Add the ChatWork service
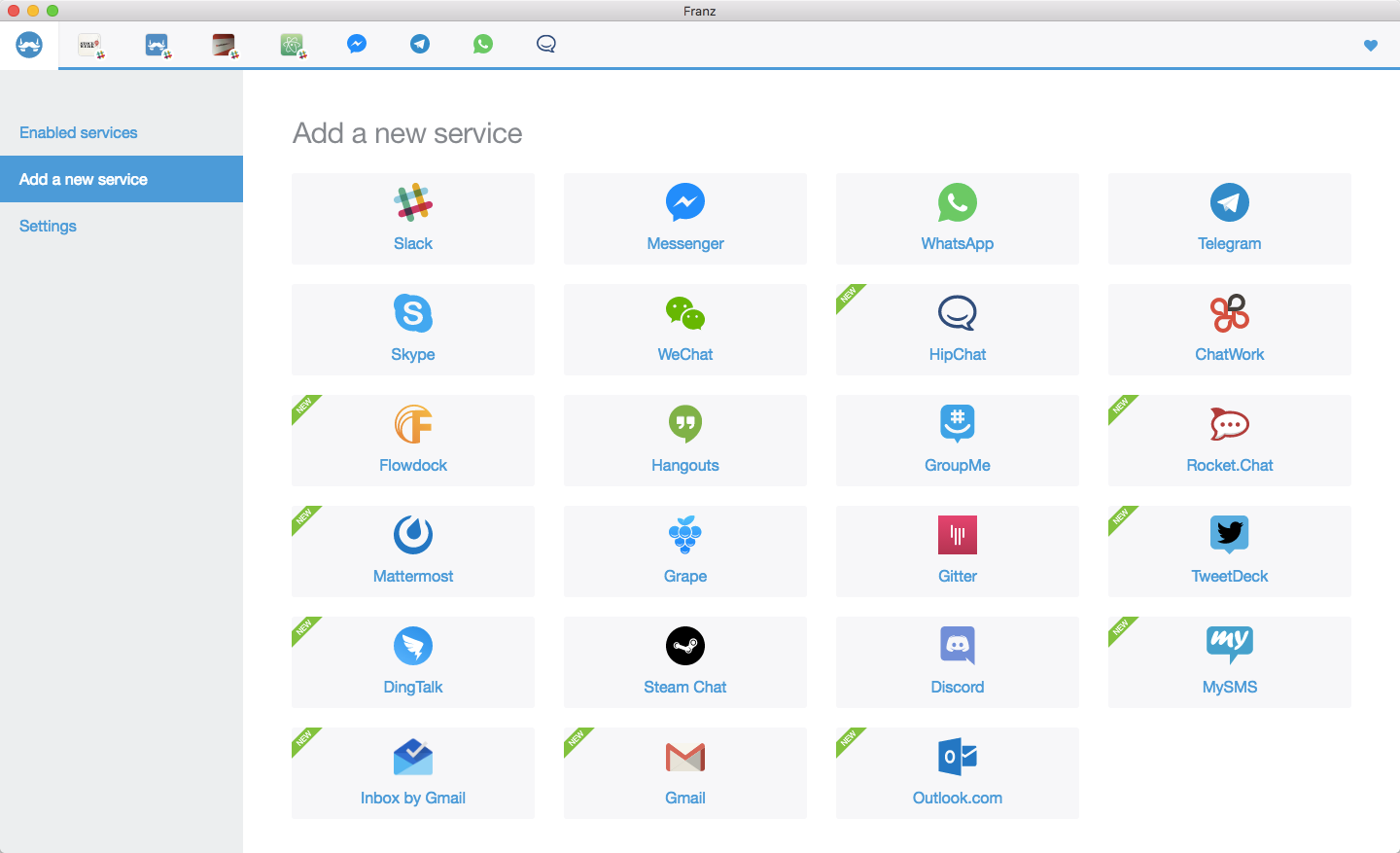This screenshot has width=1400, height=853. tap(1230, 330)
